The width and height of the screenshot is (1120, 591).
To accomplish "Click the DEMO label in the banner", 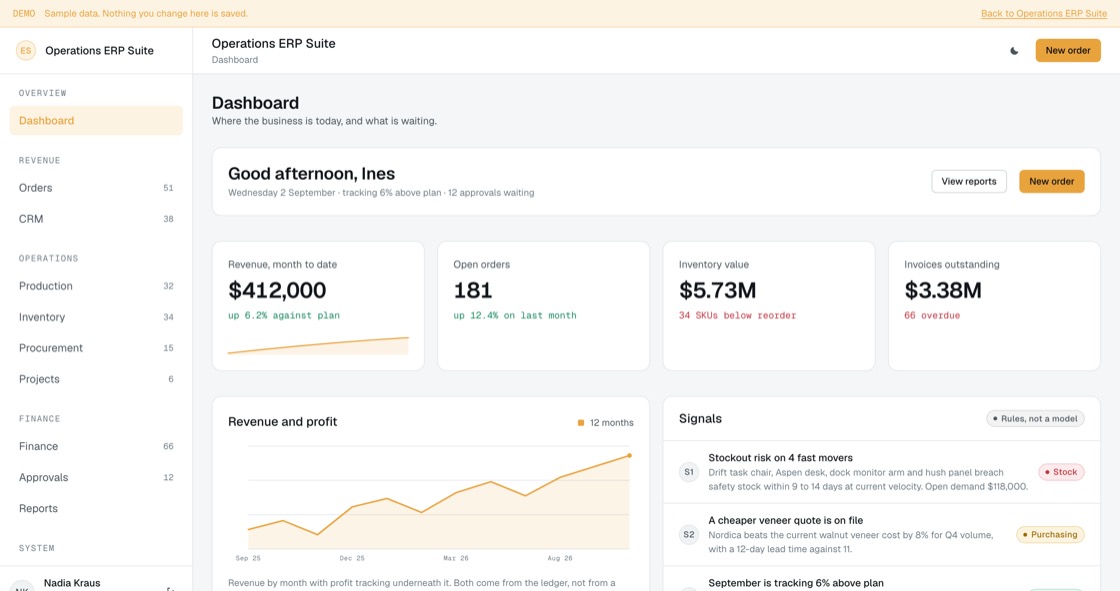I will [x=24, y=14].
